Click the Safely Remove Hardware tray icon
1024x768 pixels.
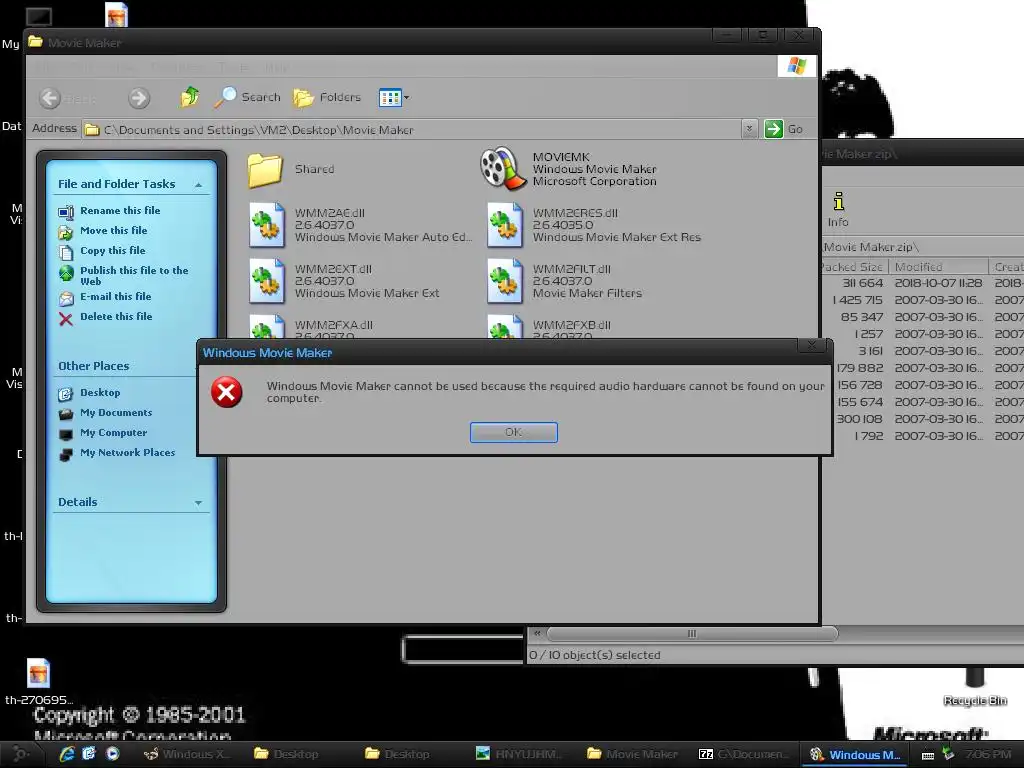[x=948, y=754]
